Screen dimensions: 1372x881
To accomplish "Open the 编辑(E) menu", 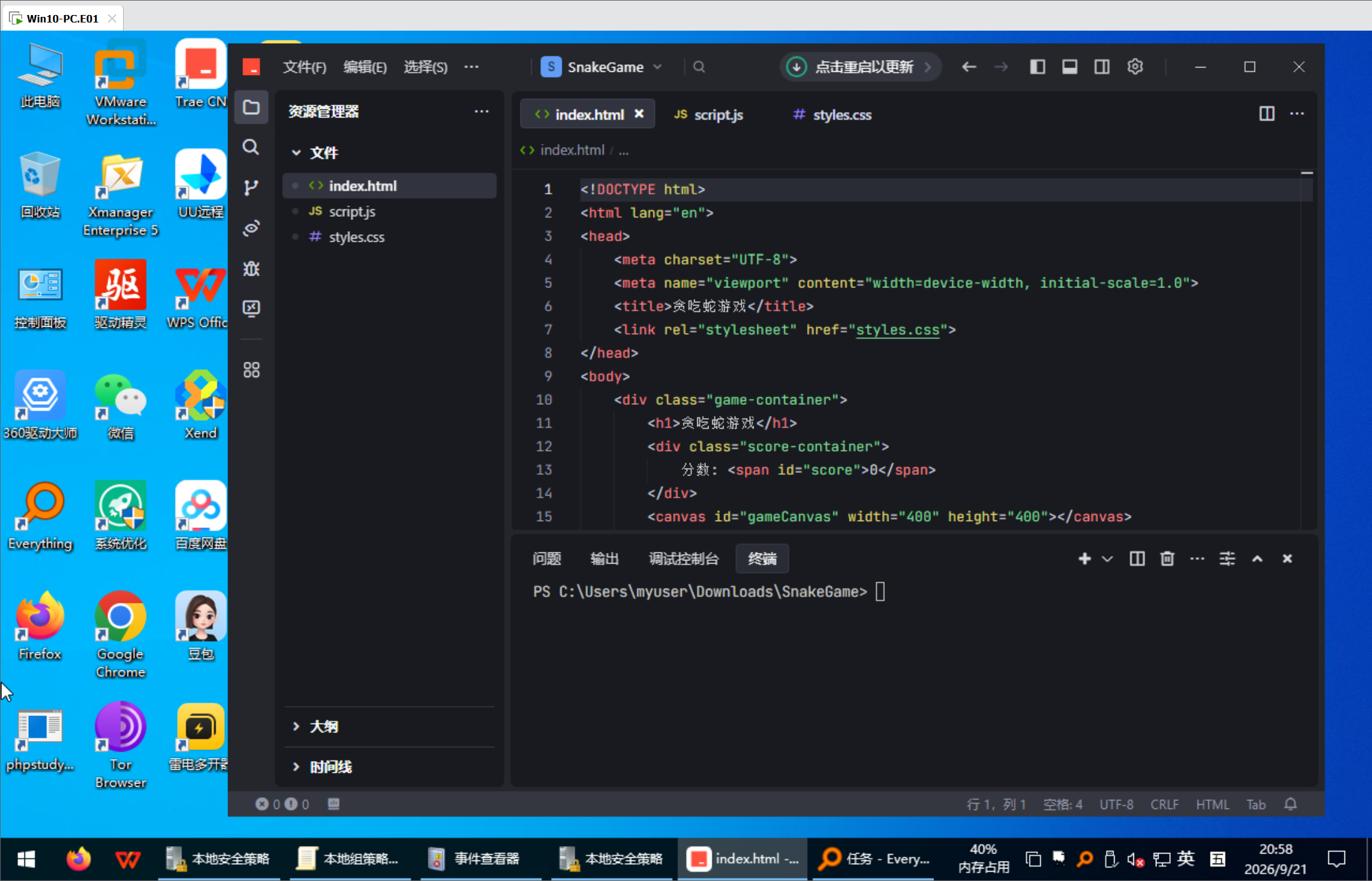I will coord(365,67).
